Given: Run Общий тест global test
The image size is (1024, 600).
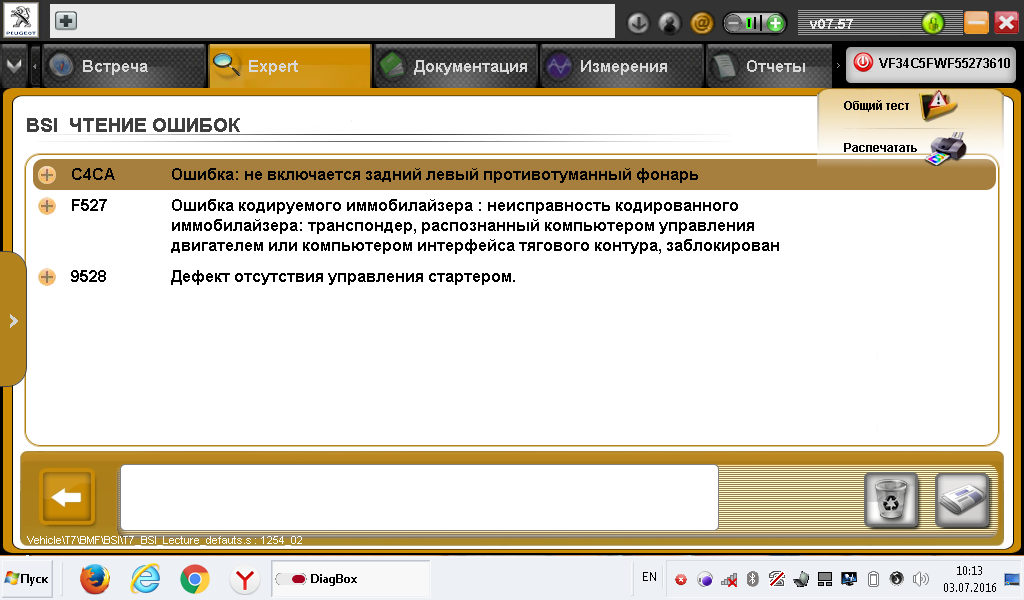Looking at the screenshot, I should point(900,105).
